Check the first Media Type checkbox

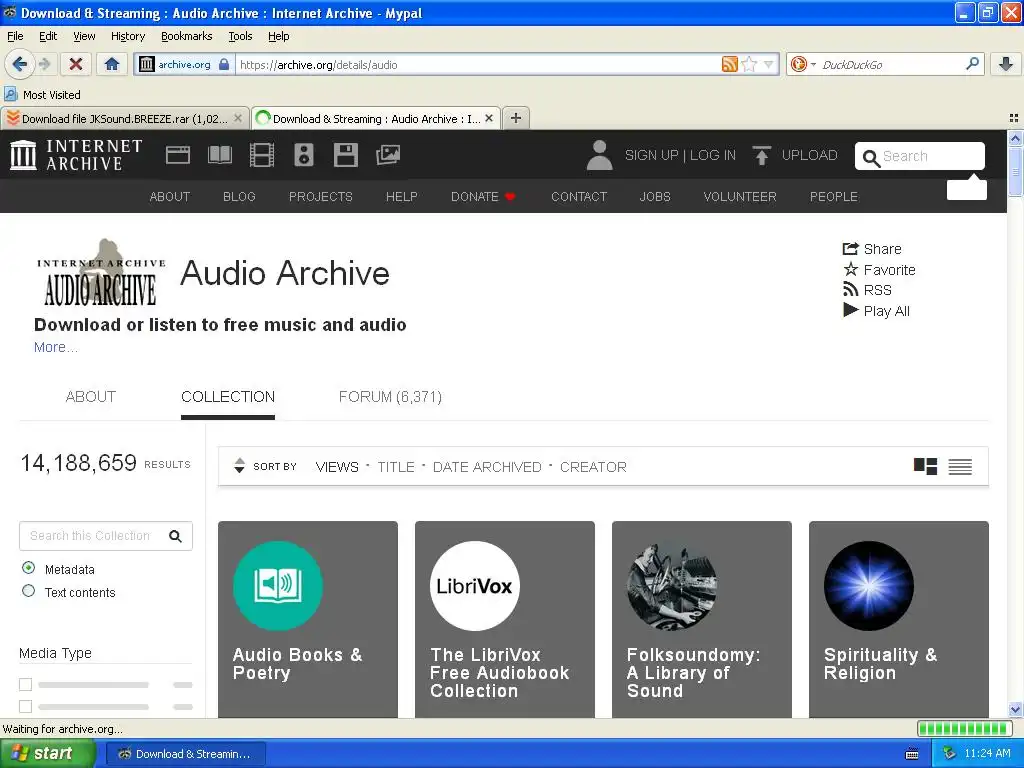25,684
